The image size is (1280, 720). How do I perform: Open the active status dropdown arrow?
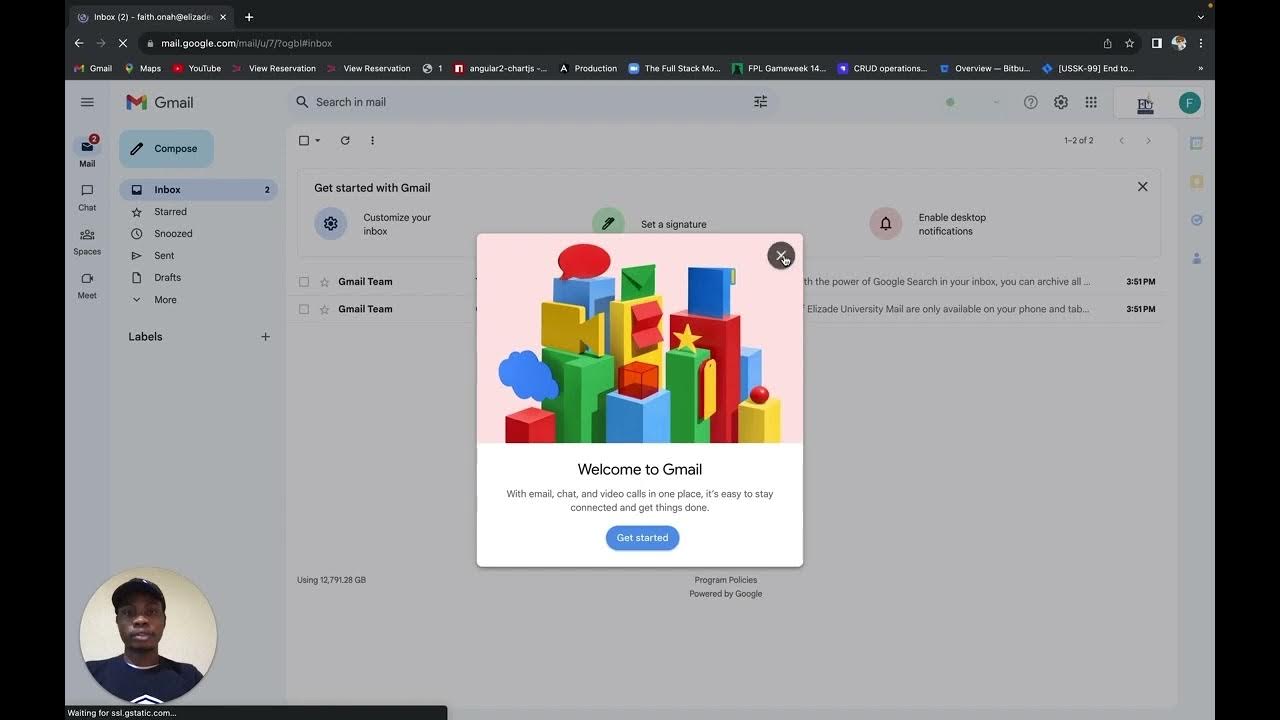tap(996, 102)
